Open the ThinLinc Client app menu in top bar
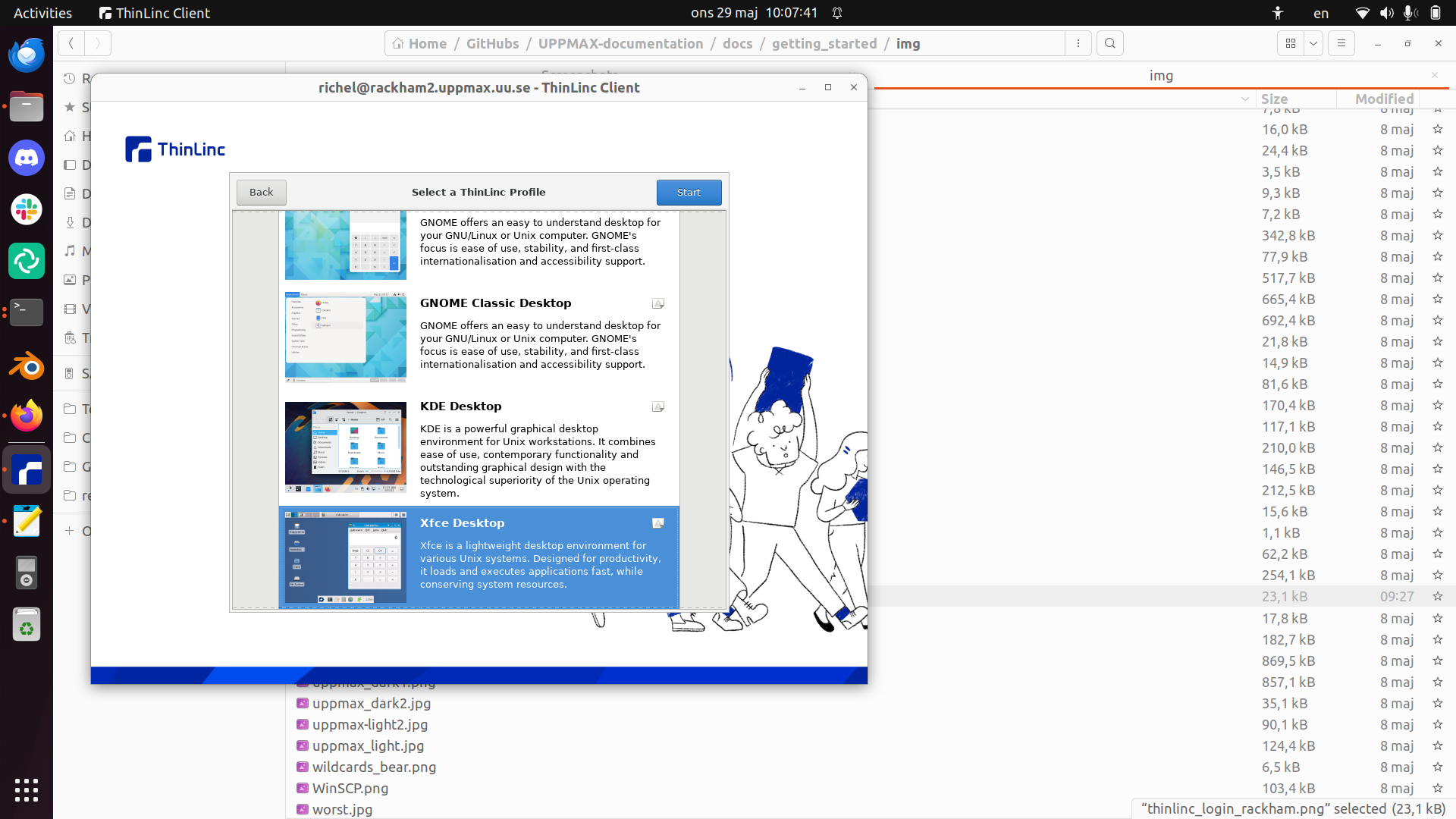The height and width of the screenshot is (819, 1456). [x=155, y=13]
